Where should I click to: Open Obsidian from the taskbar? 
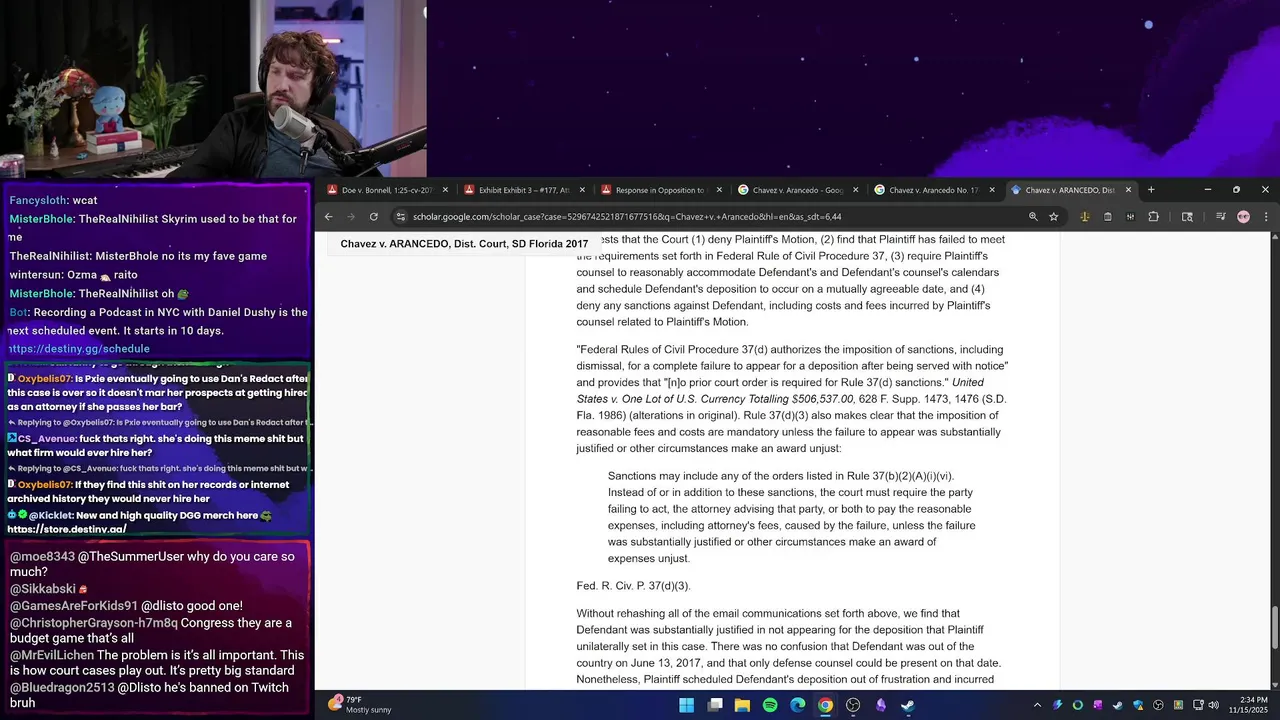881,705
